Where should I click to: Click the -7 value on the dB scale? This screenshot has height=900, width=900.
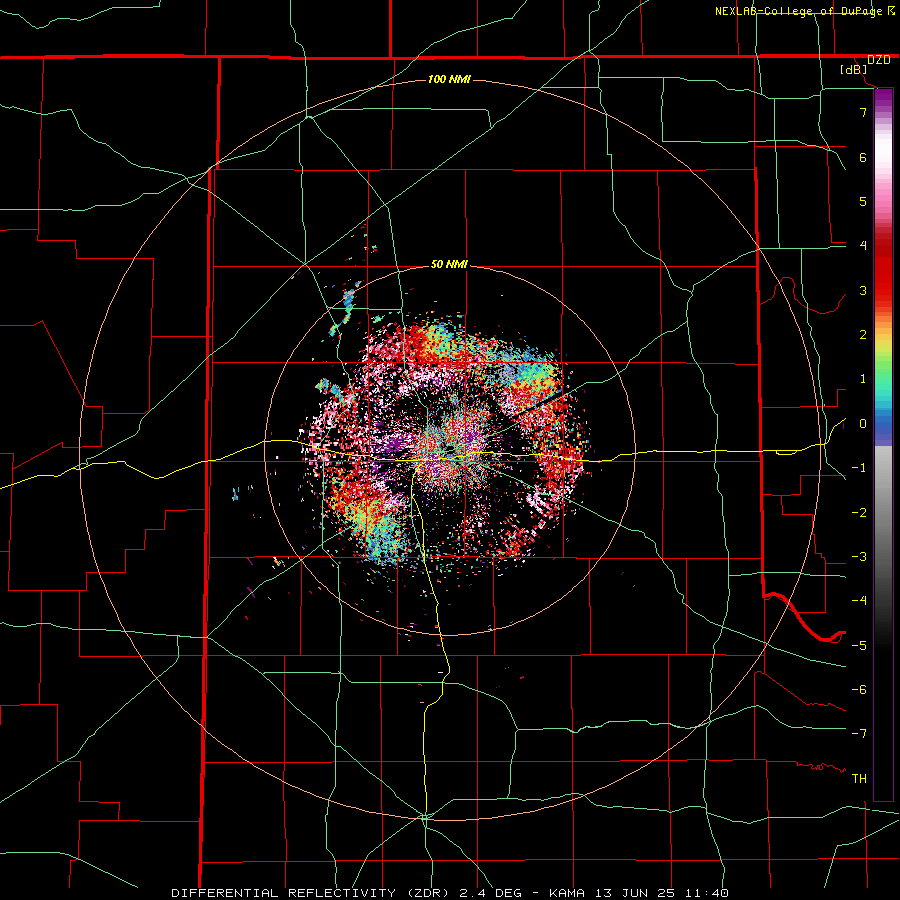pos(859,734)
